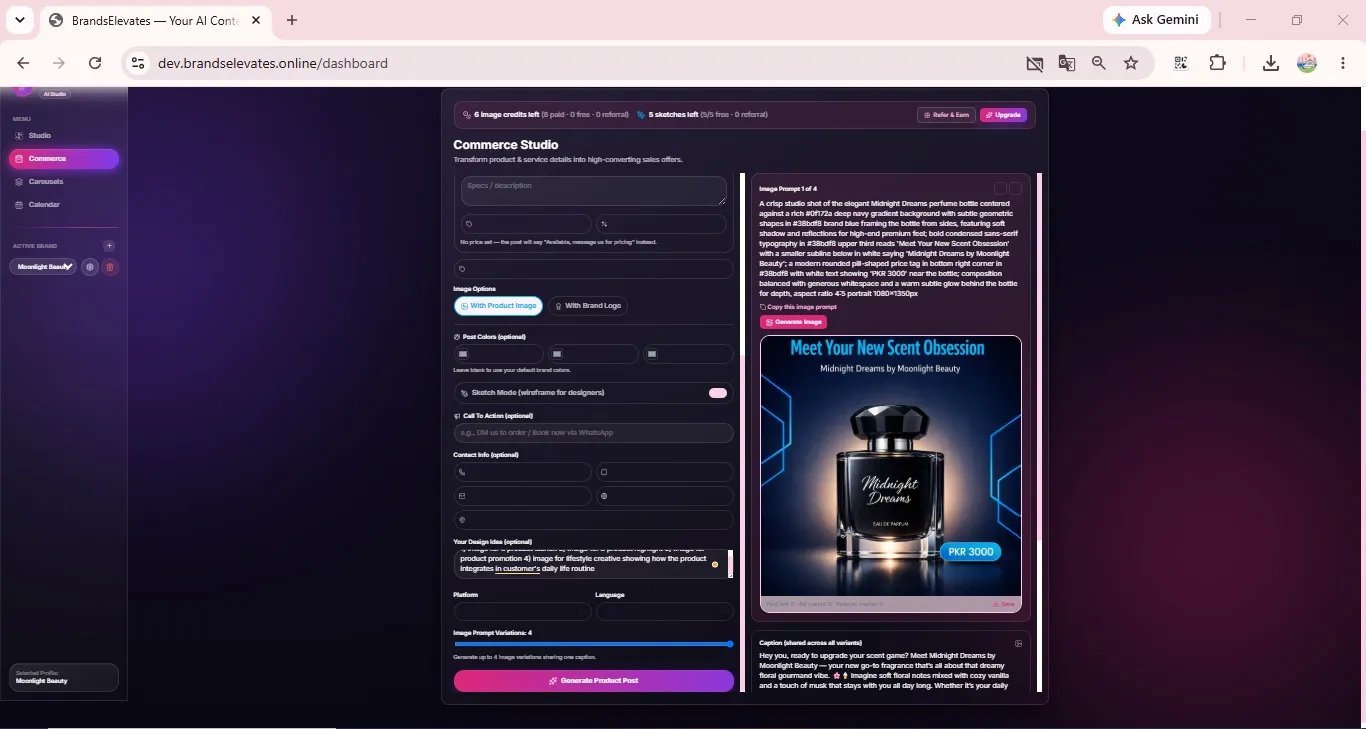Viewport: 1366px width, 729px height.
Task: View site information icon in address bar
Action: [138, 63]
